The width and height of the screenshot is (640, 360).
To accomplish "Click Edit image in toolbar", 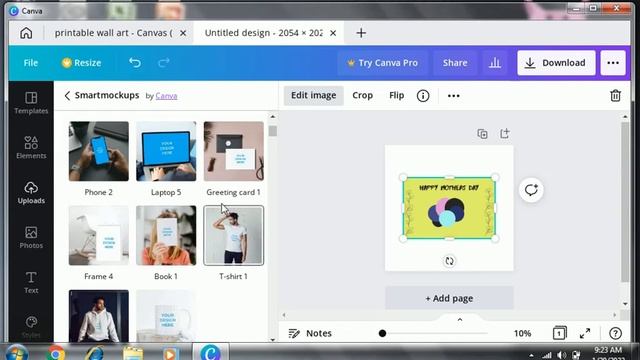I will click(313, 96).
